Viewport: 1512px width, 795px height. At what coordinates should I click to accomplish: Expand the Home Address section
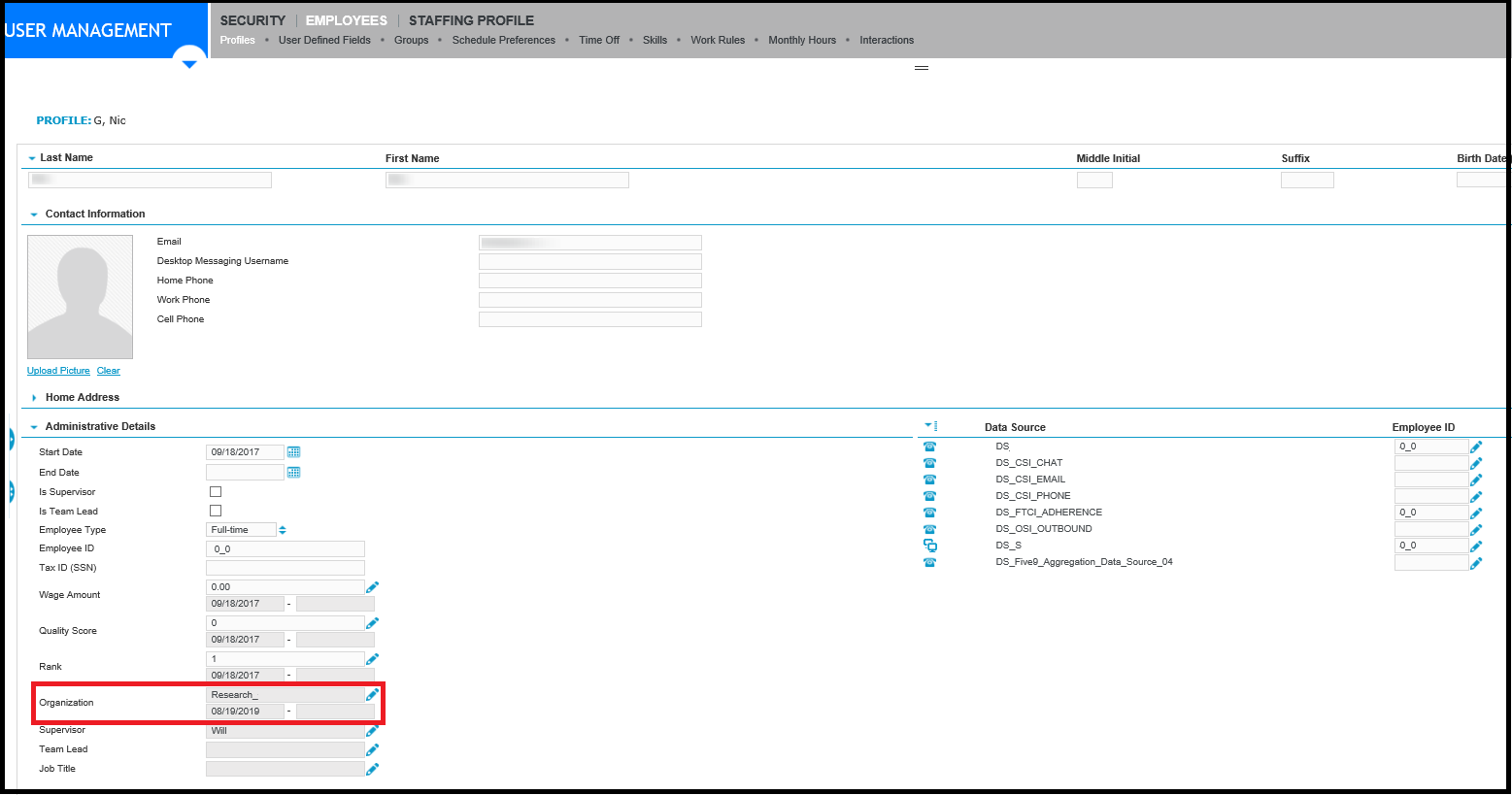point(34,398)
